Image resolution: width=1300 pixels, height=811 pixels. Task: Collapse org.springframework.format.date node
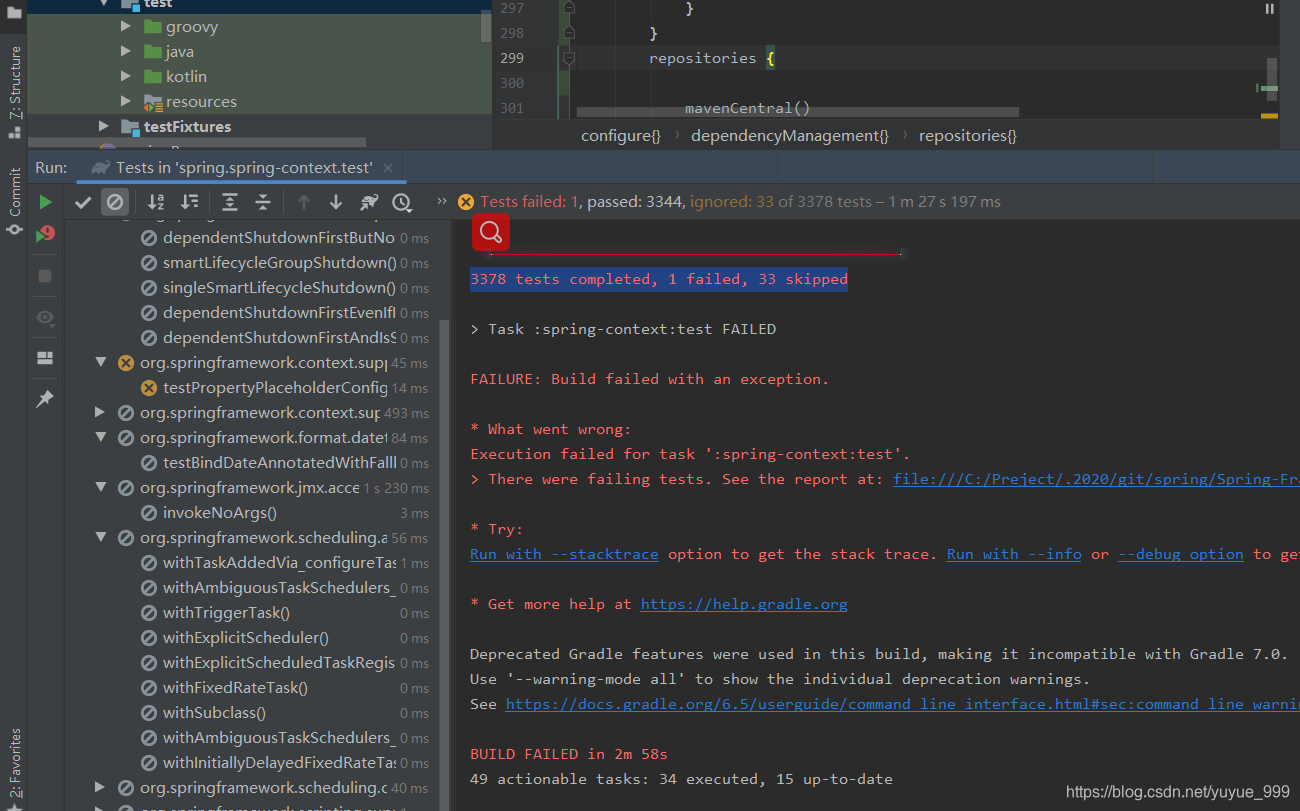101,438
